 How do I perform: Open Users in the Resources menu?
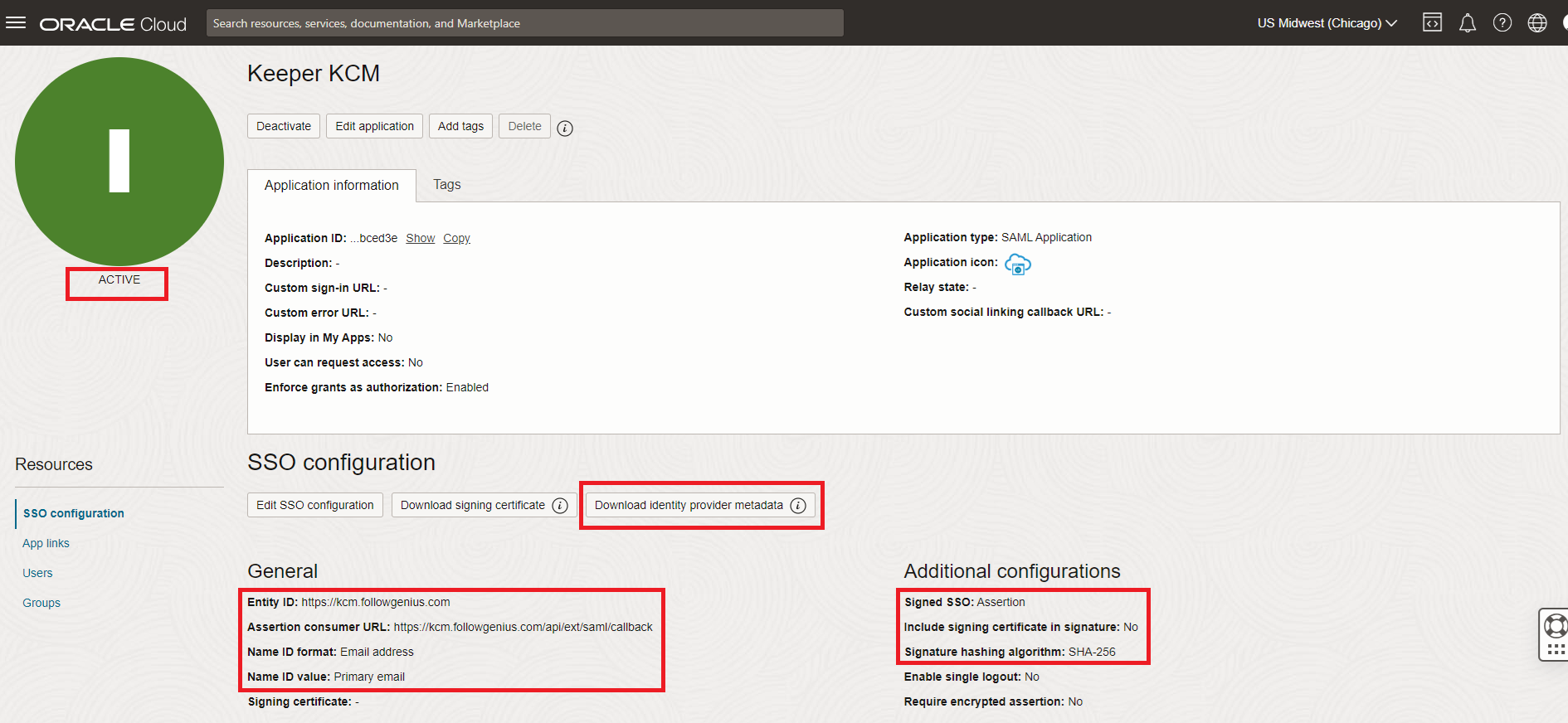point(37,573)
